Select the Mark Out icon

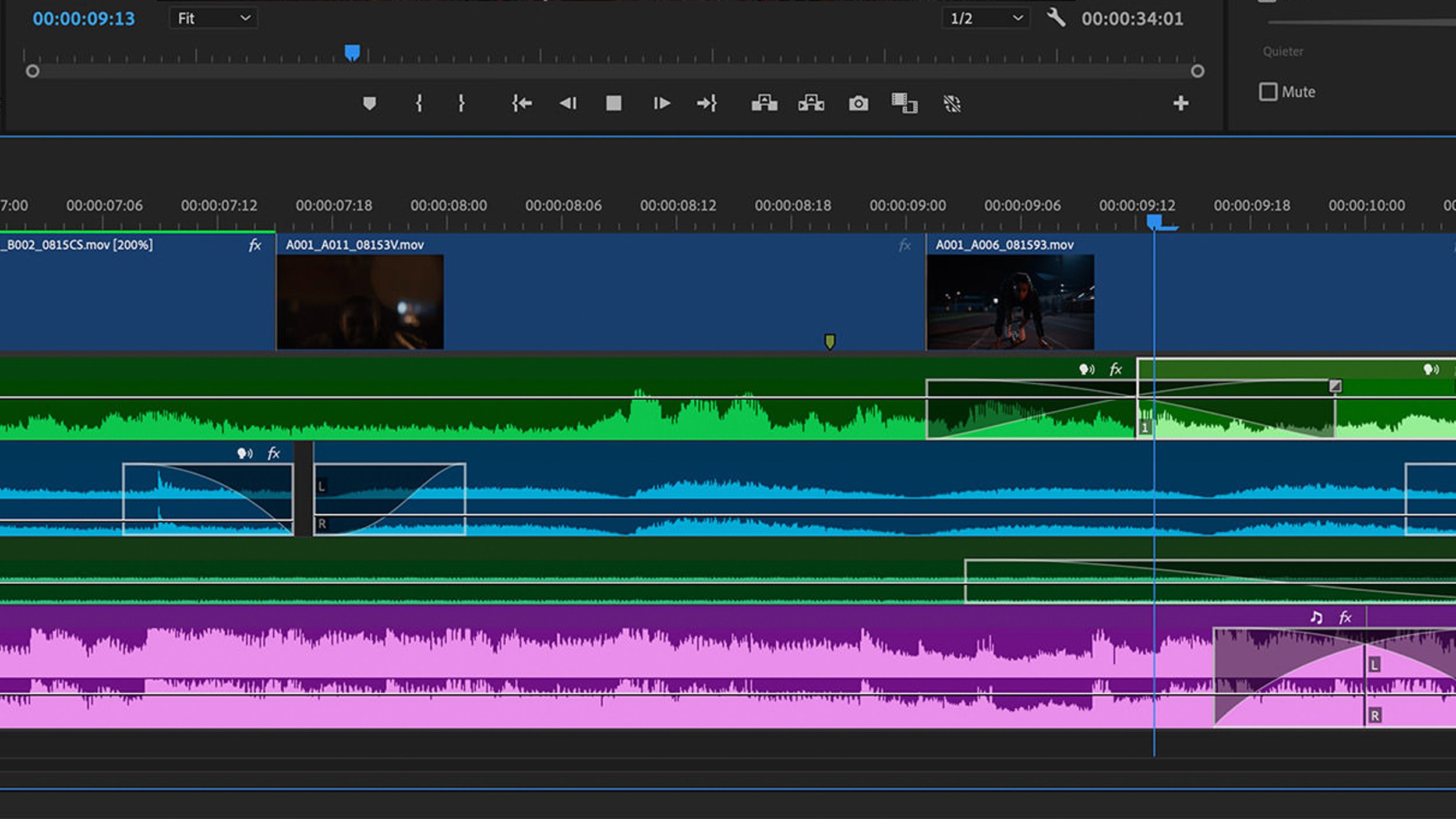tap(461, 103)
